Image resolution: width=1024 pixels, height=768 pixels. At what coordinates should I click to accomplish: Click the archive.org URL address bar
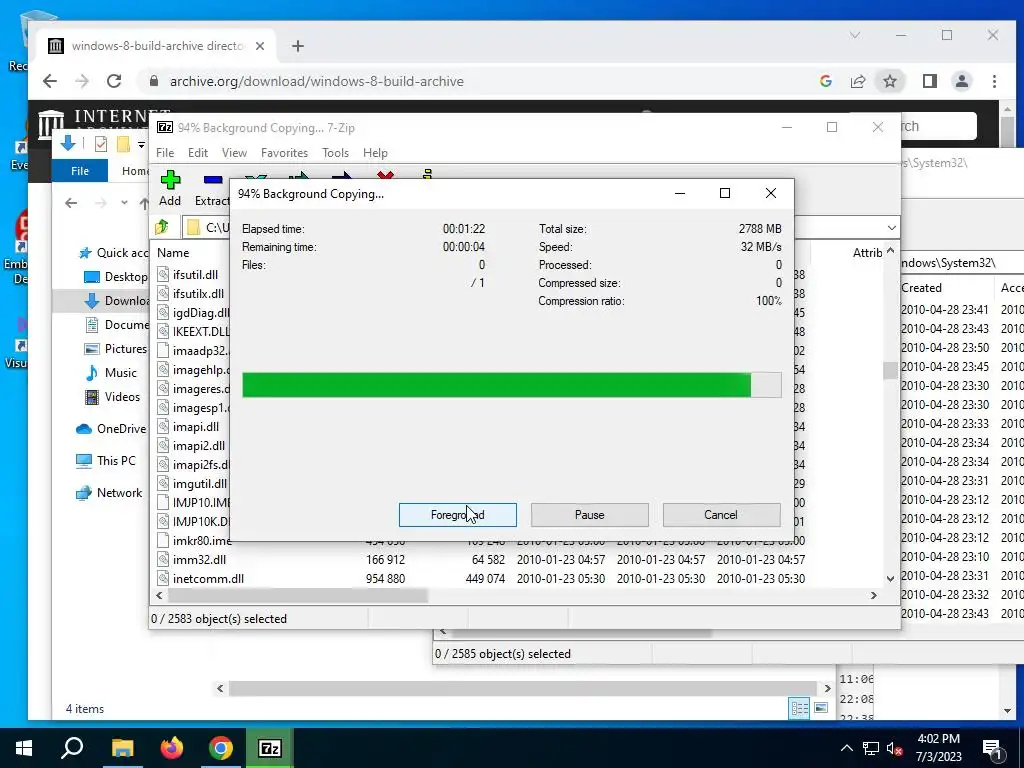317,82
